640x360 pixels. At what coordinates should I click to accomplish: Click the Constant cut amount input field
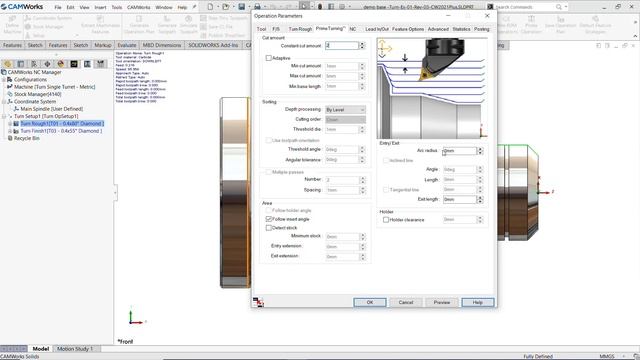coord(342,46)
